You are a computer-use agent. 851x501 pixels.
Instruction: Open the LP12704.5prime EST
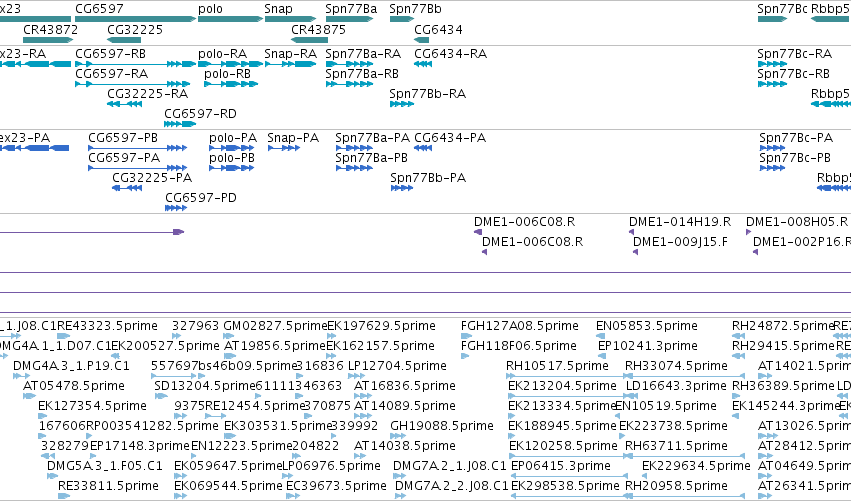pyautogui.click(x=356, y=376)
